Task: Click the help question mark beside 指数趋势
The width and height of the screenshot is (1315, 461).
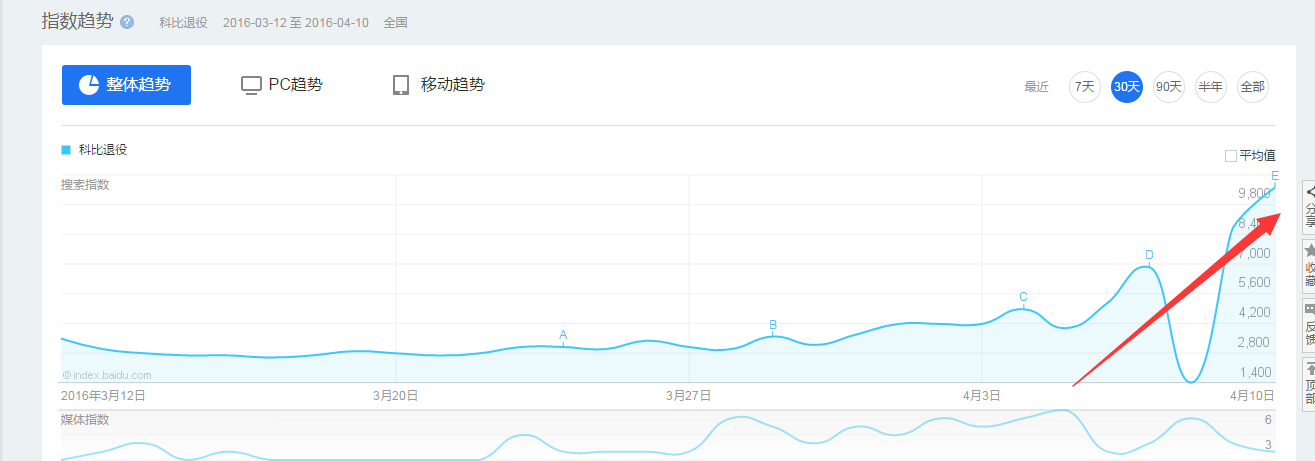Action: click(127, 22)
